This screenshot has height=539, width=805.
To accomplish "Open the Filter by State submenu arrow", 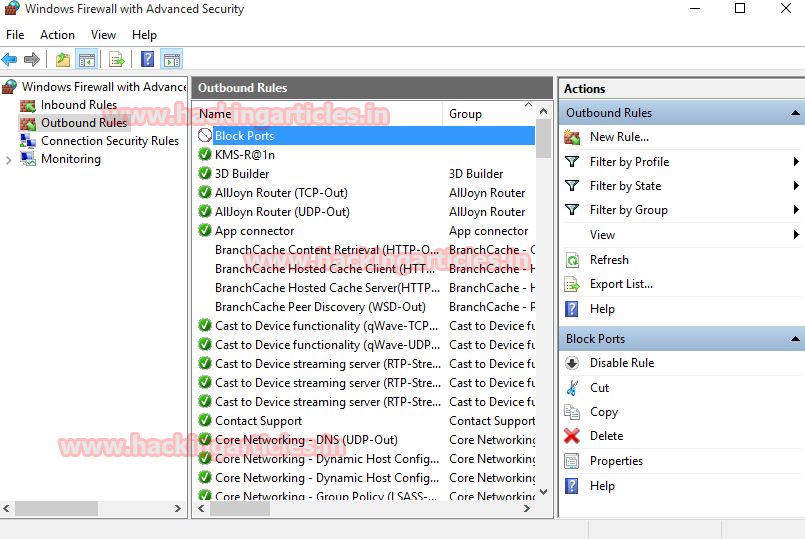I will (796, 186).
